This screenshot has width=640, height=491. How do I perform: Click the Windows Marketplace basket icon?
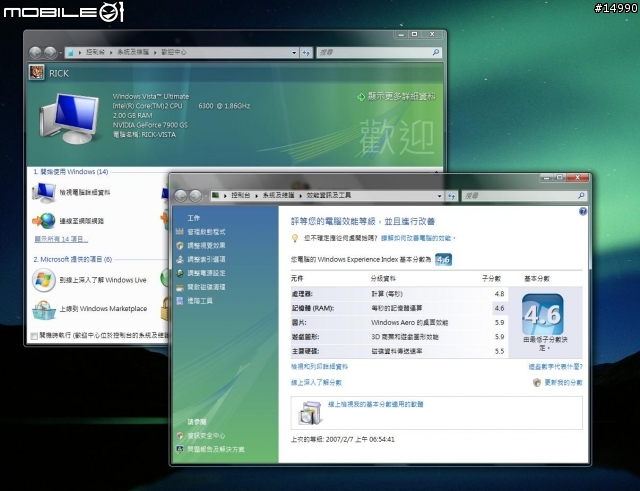44,310
